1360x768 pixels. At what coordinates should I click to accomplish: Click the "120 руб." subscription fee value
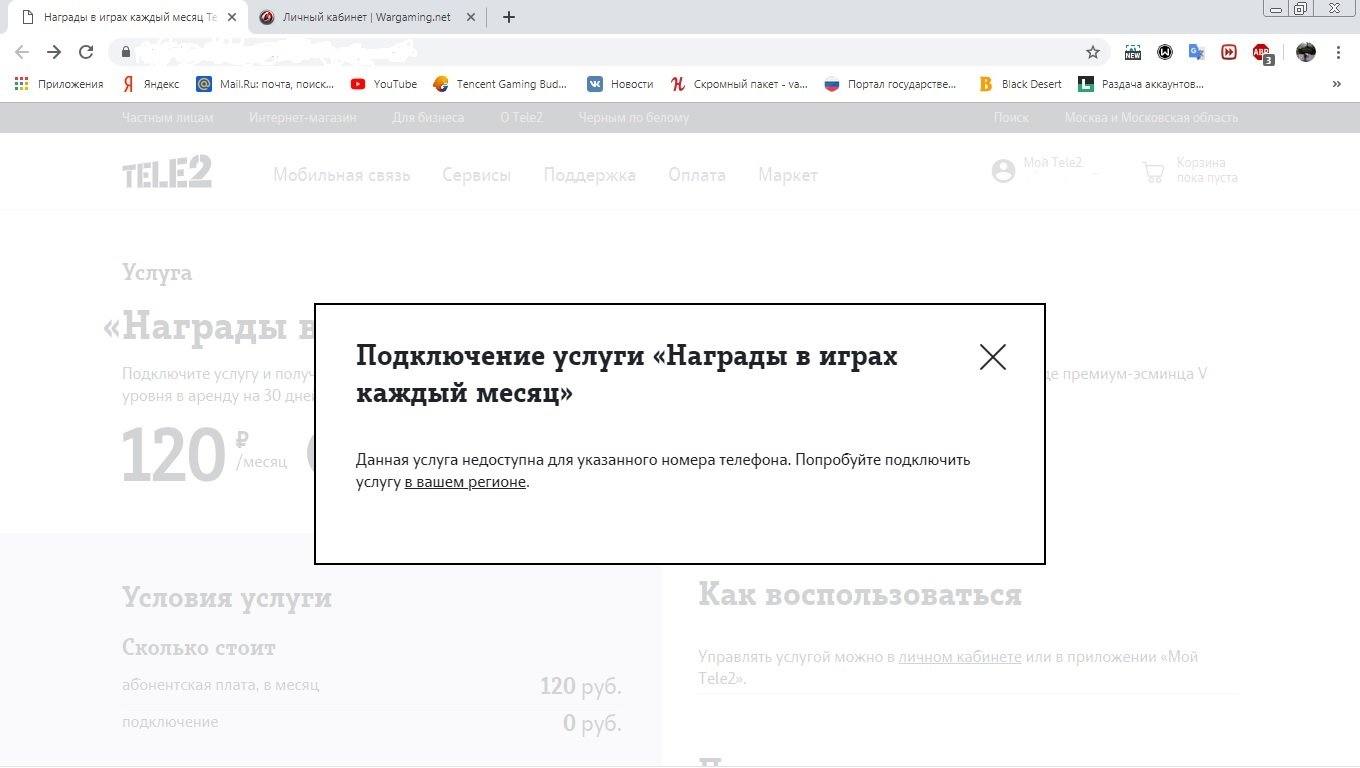[x=581, y=686]
